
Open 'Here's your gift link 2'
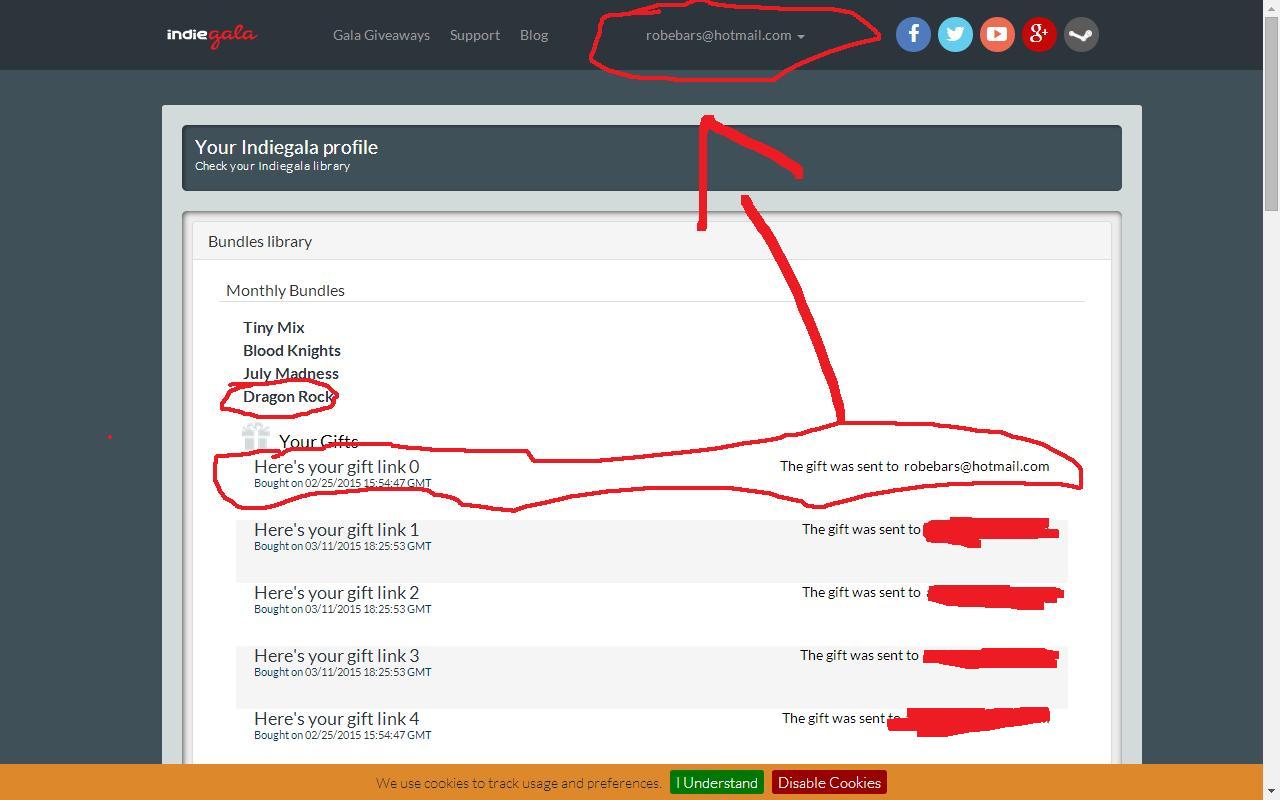coord(337,592)
